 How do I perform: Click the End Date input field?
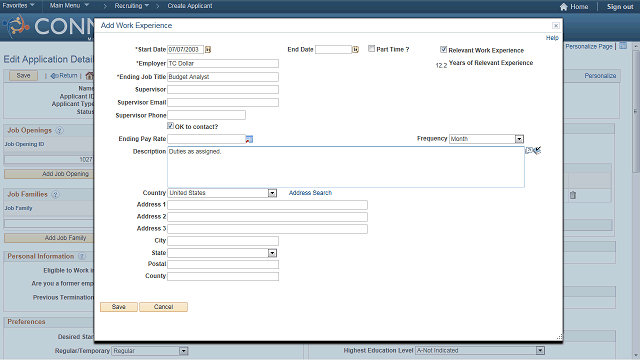point(333,49)
